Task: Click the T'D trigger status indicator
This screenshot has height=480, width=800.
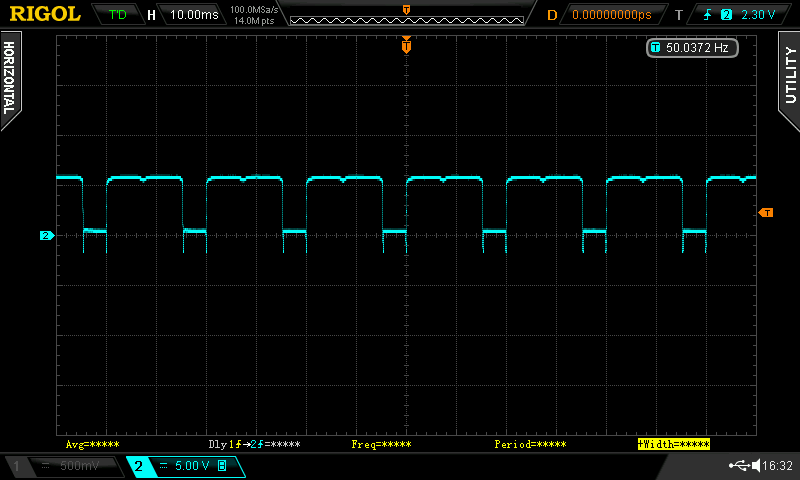Action: pyautogui.click(x=117, y=15)
